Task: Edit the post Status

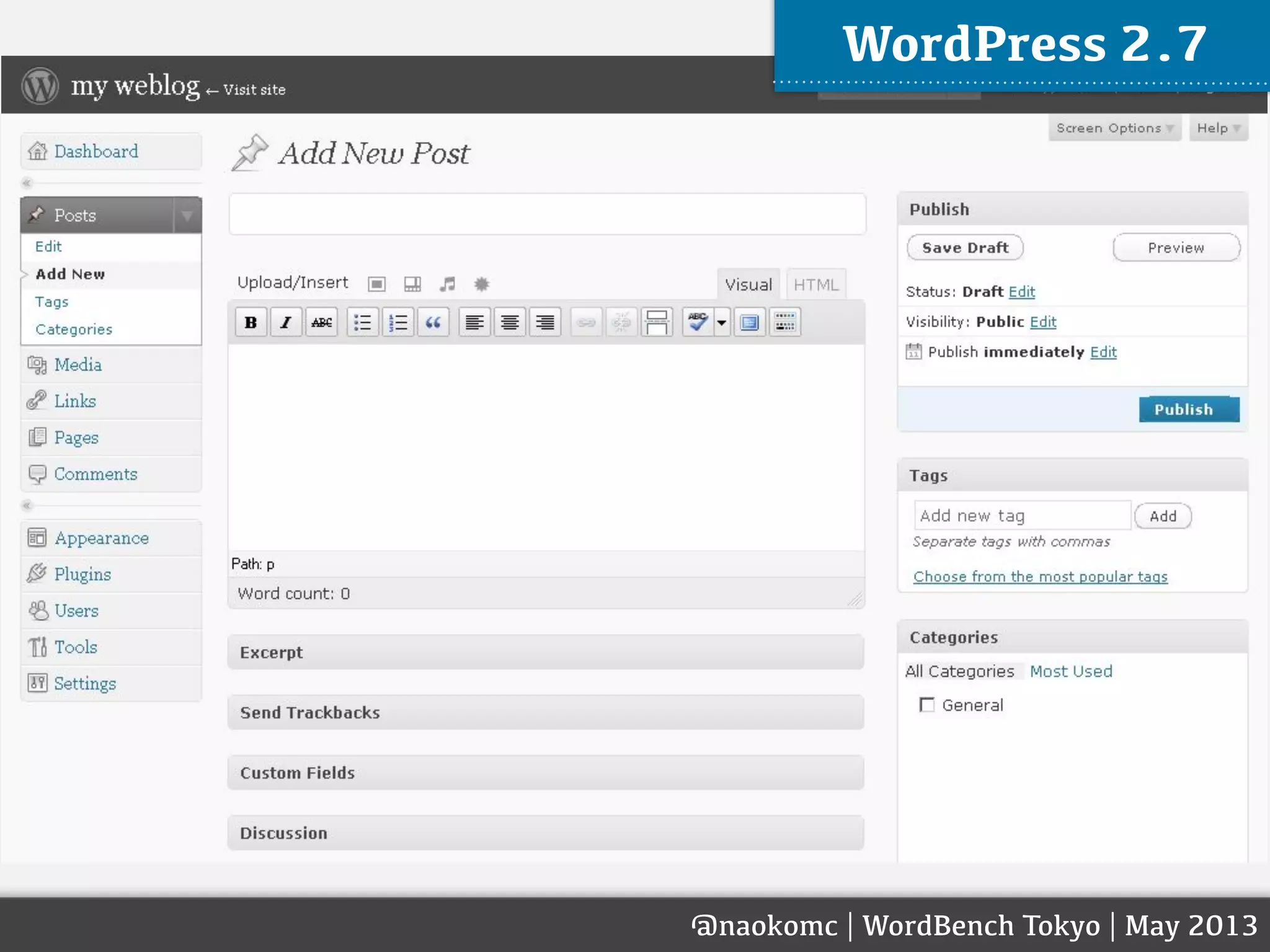Action: click(1022, 292)
